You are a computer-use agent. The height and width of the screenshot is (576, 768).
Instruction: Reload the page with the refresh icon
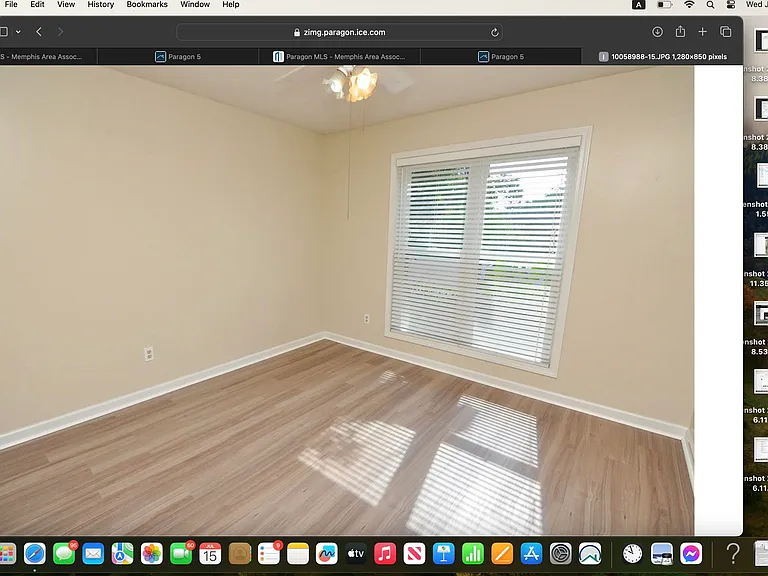(495, 32)
